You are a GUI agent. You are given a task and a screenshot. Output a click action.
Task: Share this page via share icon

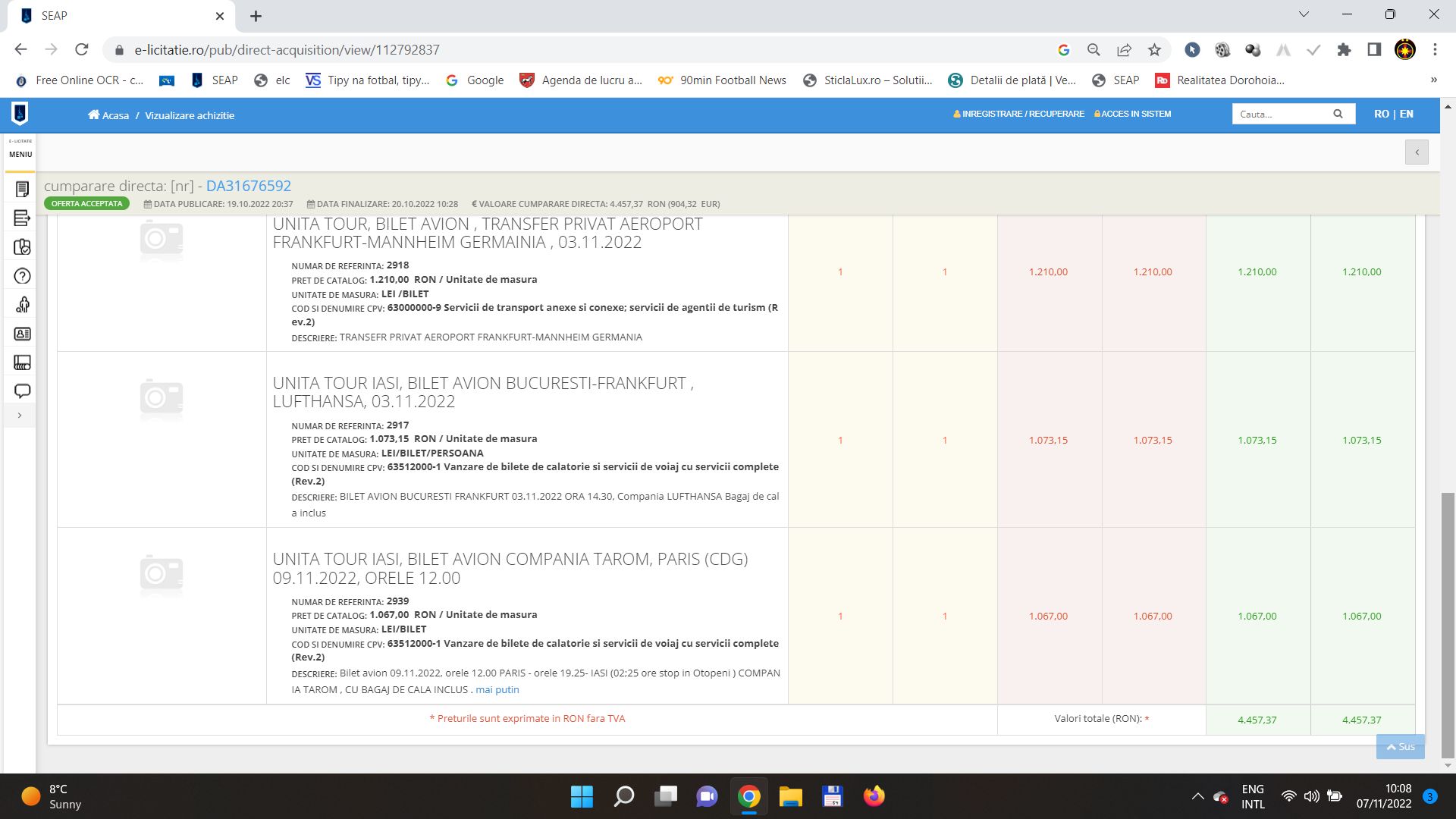click(x=1124, y=50)
